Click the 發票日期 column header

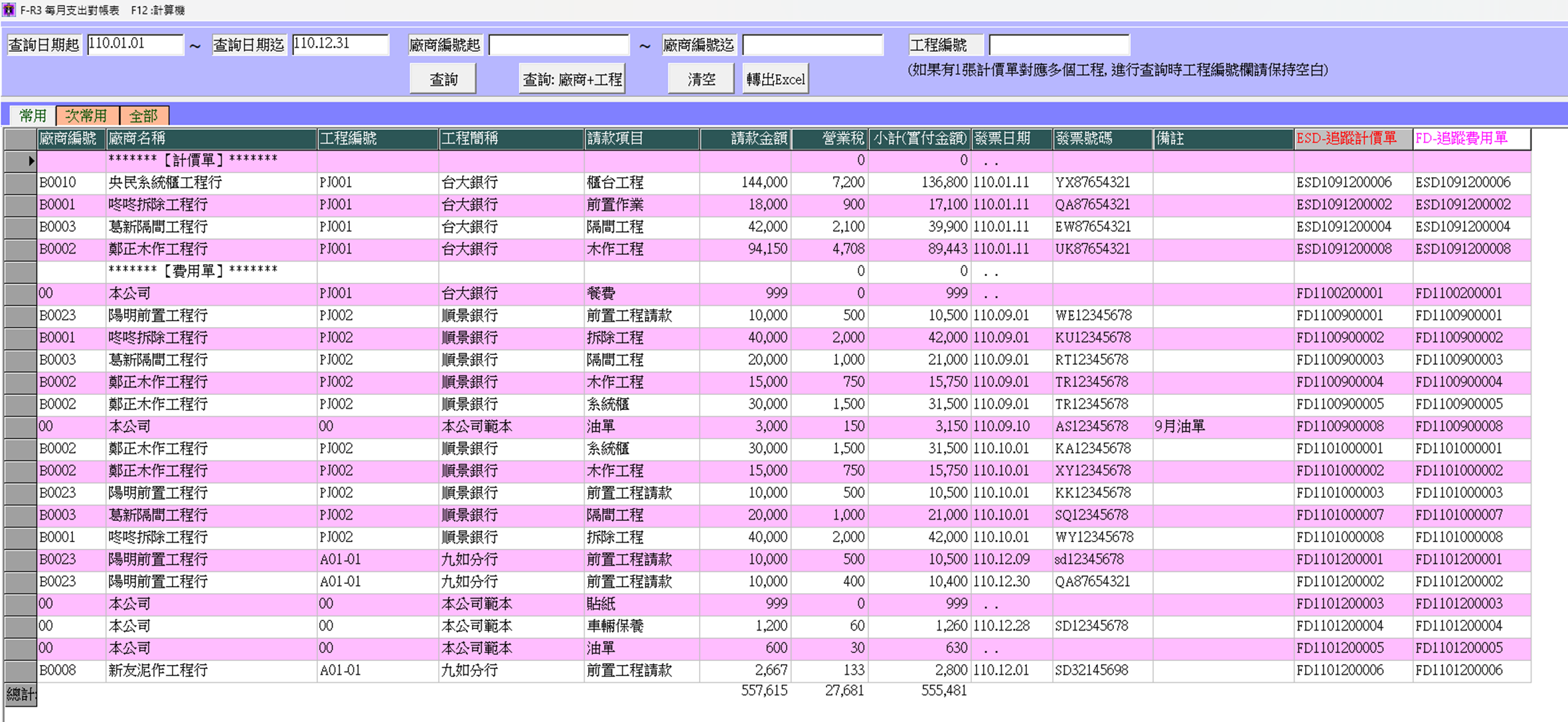tap(1012, 139)
